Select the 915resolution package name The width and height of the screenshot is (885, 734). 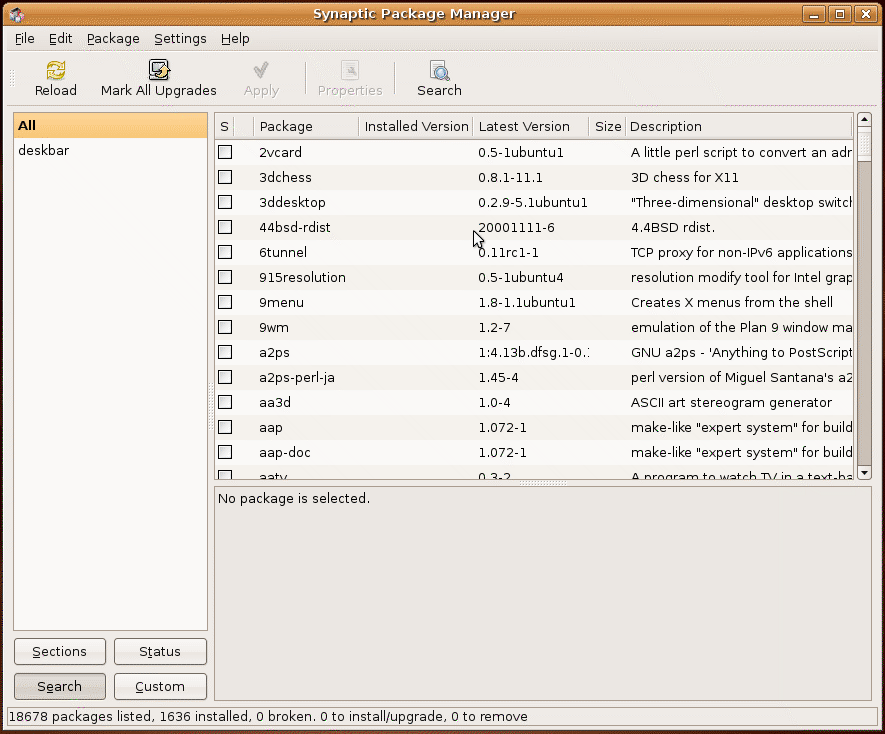click(x=303, y=277)
